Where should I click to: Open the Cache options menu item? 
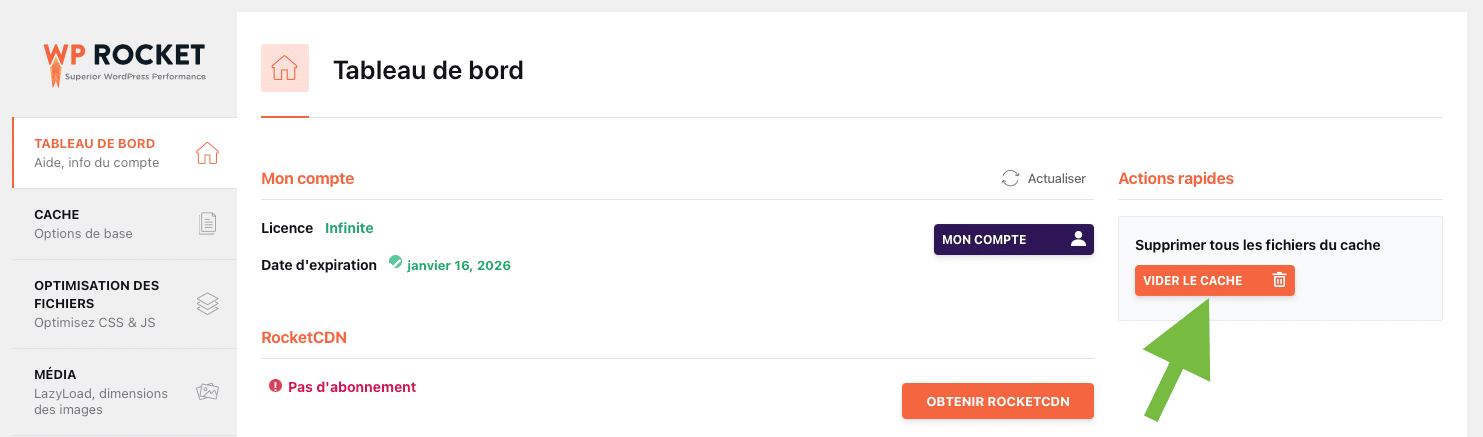[84, 224]
